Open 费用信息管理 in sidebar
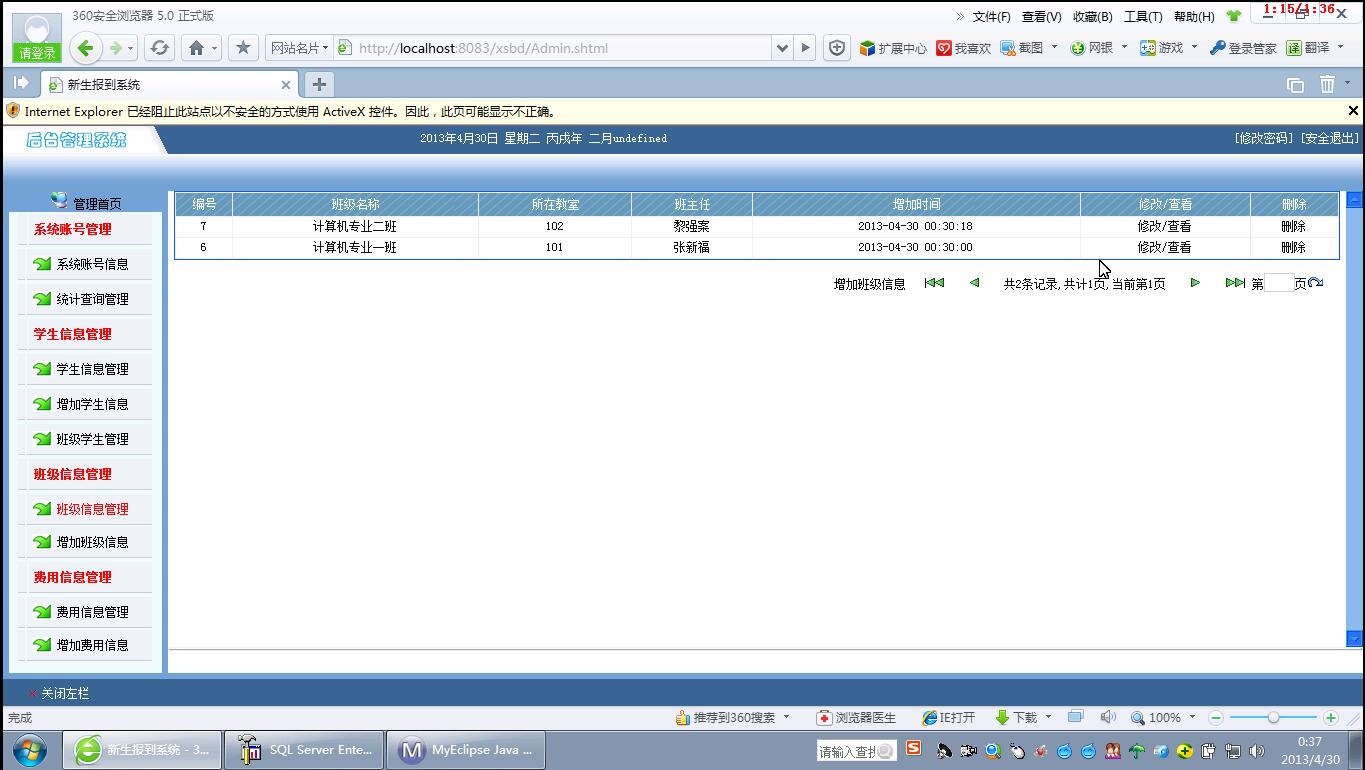This screenshot has width=1365, height=770. 92,612
